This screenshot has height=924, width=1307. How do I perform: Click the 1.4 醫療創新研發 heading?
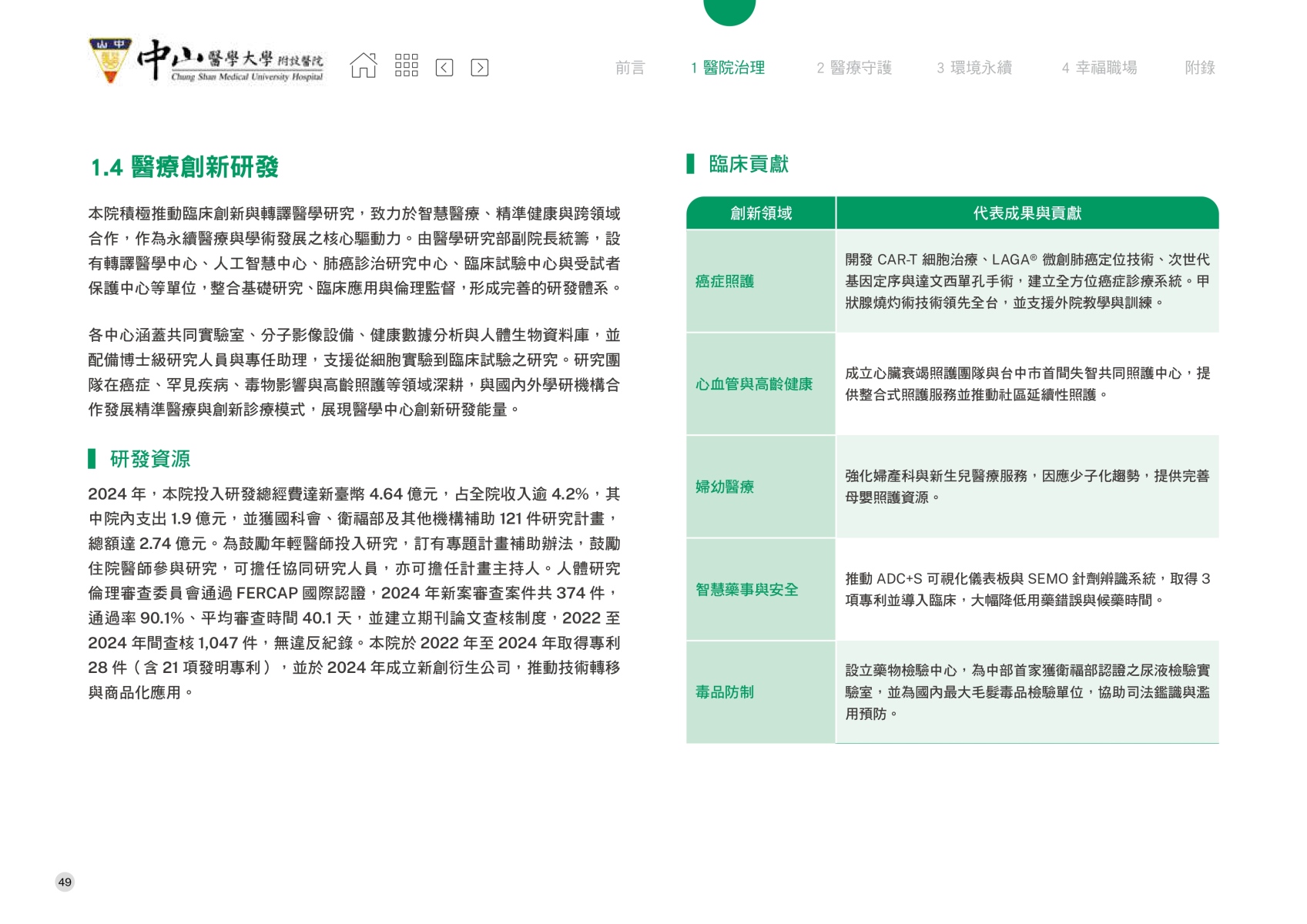[x=185, y=167]
